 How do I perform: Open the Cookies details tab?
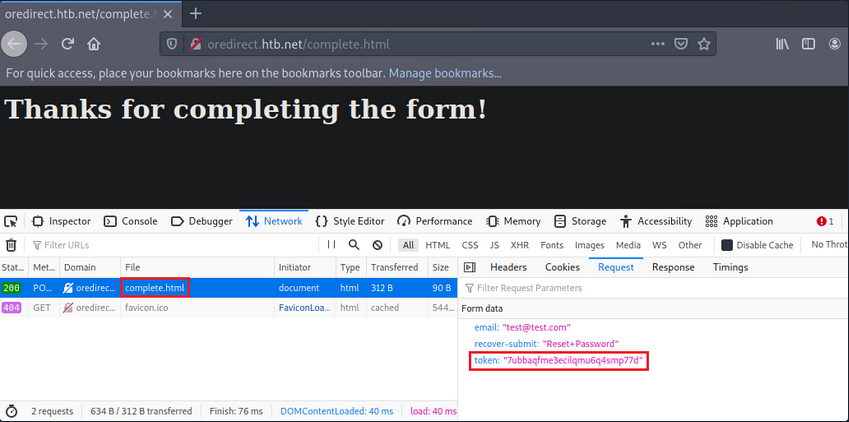point(563,268)
